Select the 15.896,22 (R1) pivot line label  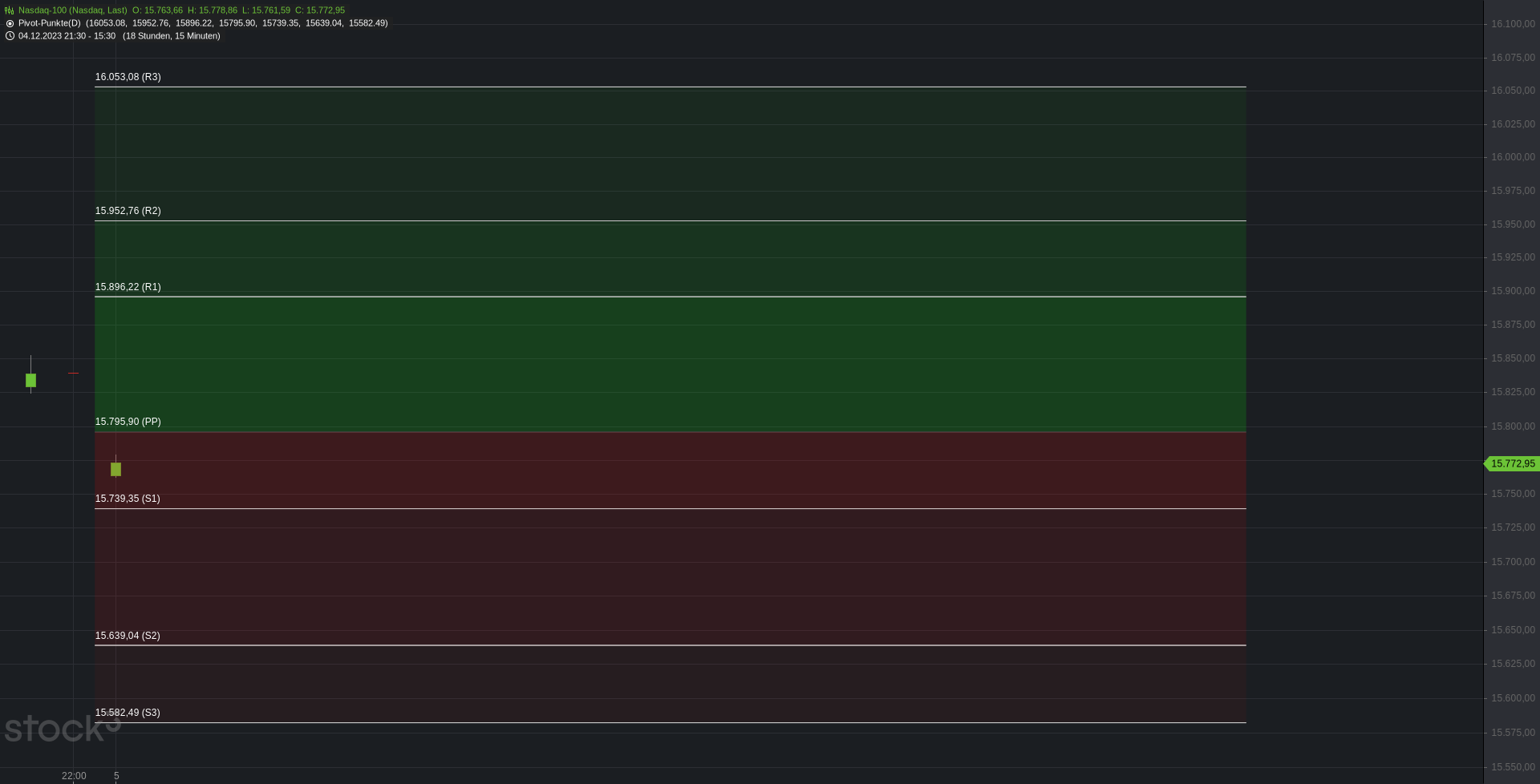pyautogui.click(x=128, y=287)
